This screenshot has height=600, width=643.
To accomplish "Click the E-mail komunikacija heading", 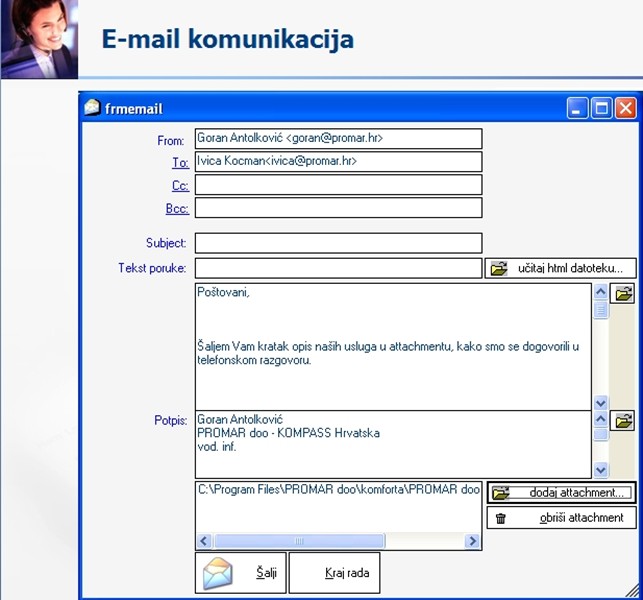I will [x=228, y=40].
